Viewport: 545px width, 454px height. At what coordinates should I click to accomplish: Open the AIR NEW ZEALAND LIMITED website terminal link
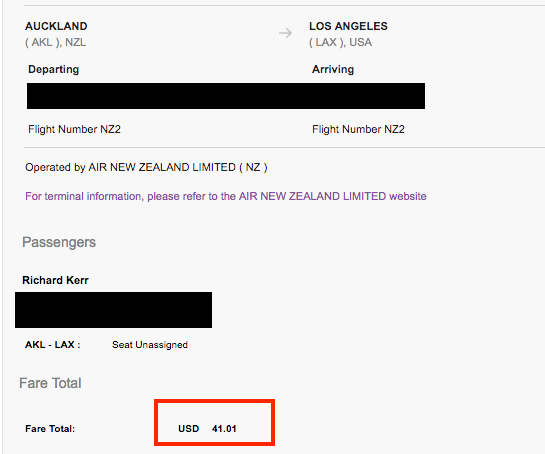click(x=226, y=196)
